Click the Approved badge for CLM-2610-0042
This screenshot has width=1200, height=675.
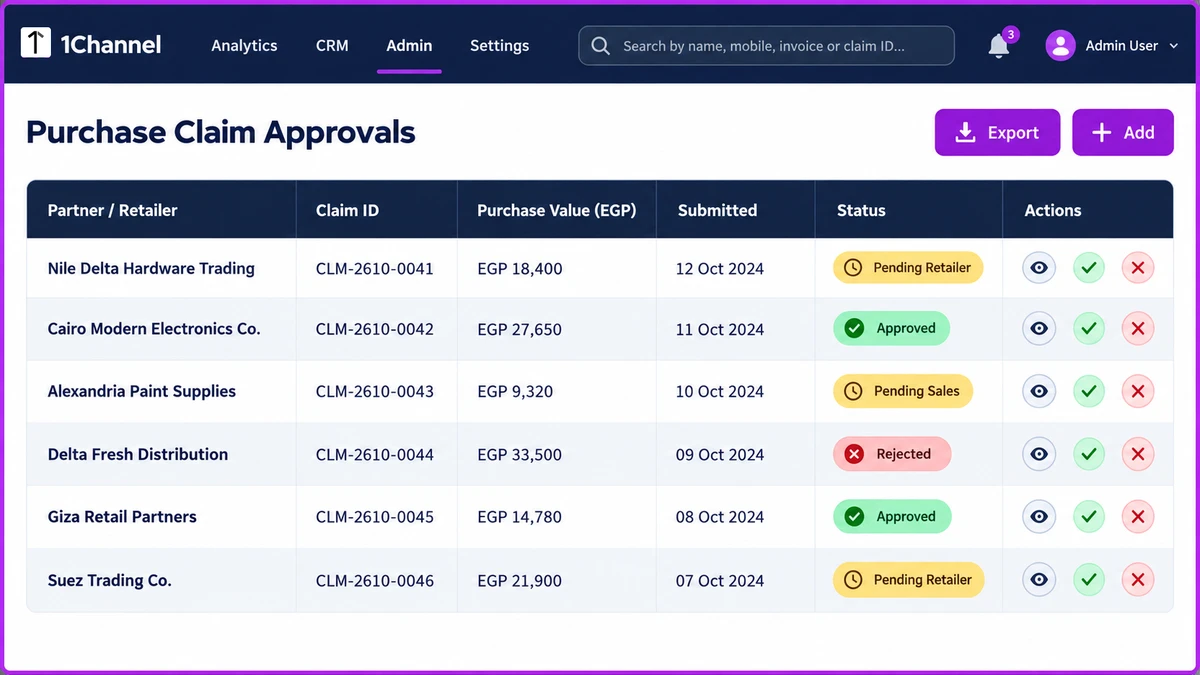coord(891,328)
